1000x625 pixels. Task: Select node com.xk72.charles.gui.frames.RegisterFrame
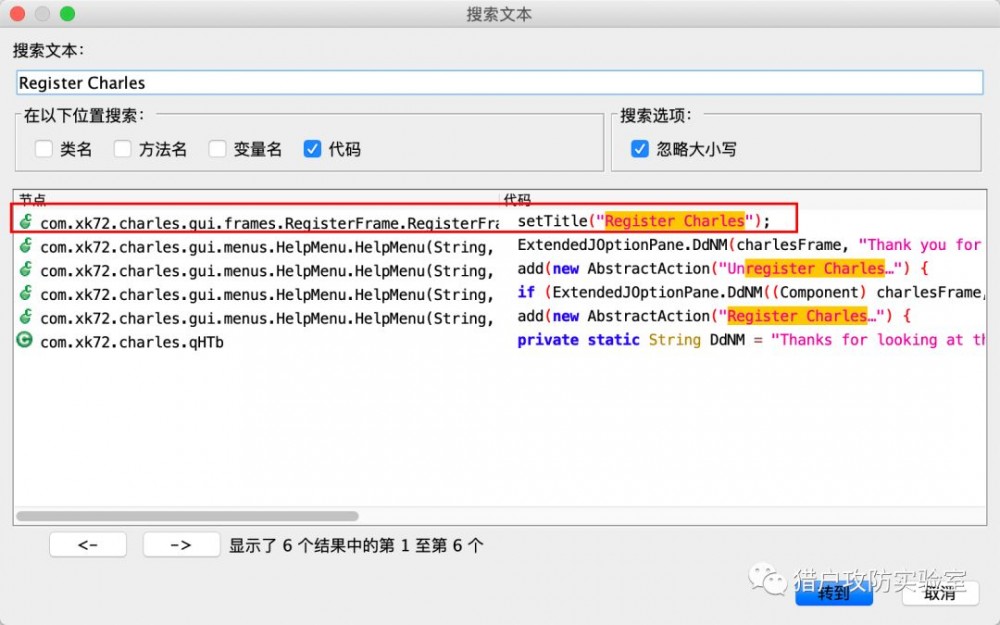[269, 223]
